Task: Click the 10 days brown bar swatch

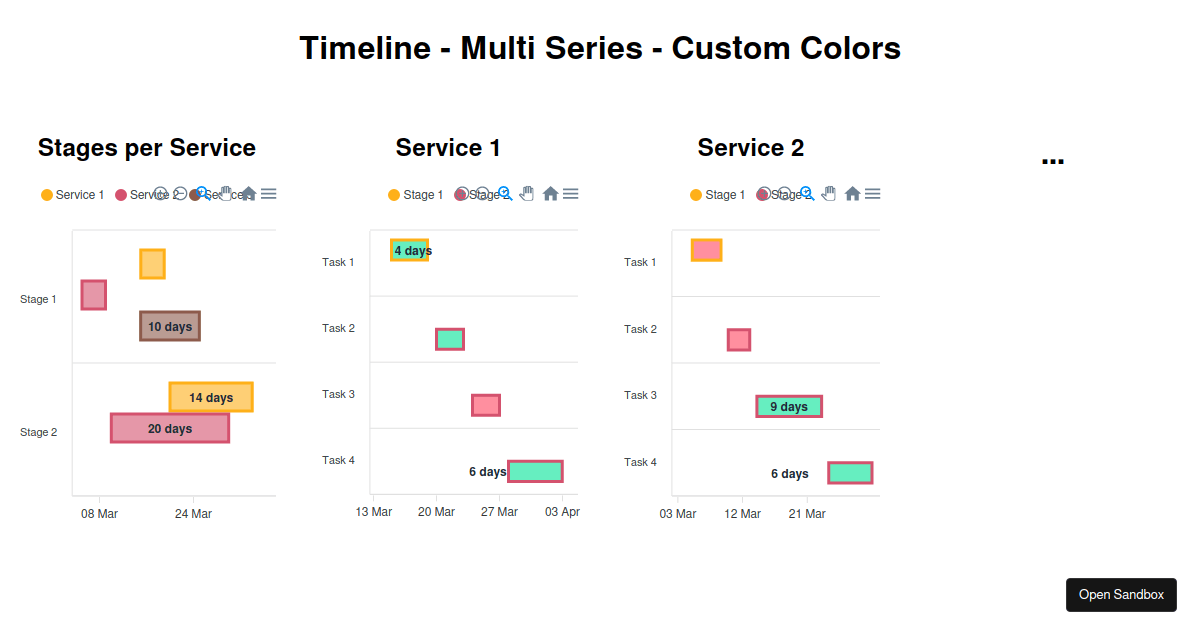Action: tap(170, 326)
